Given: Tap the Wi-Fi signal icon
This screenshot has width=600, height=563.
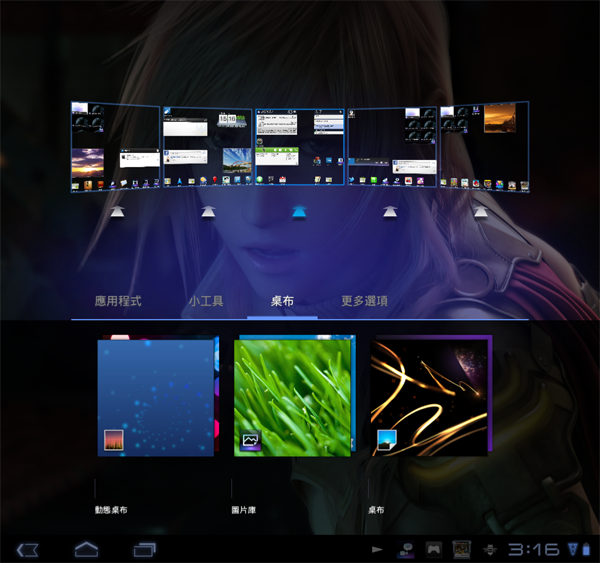Looking at the screenshot, I should pyautogui.click(x=572, y=549).
